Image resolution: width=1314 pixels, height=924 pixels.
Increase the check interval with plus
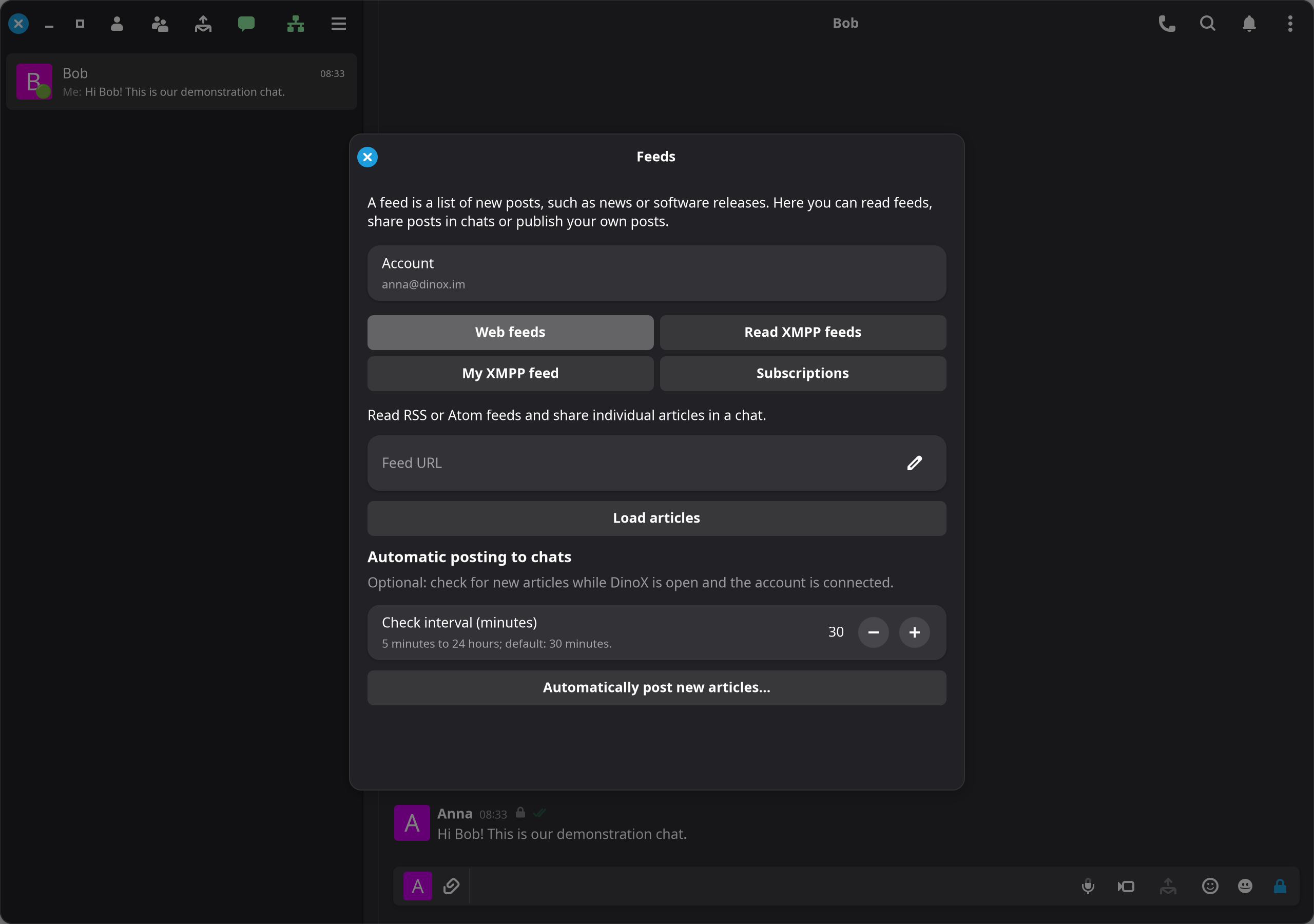point(915,632)
